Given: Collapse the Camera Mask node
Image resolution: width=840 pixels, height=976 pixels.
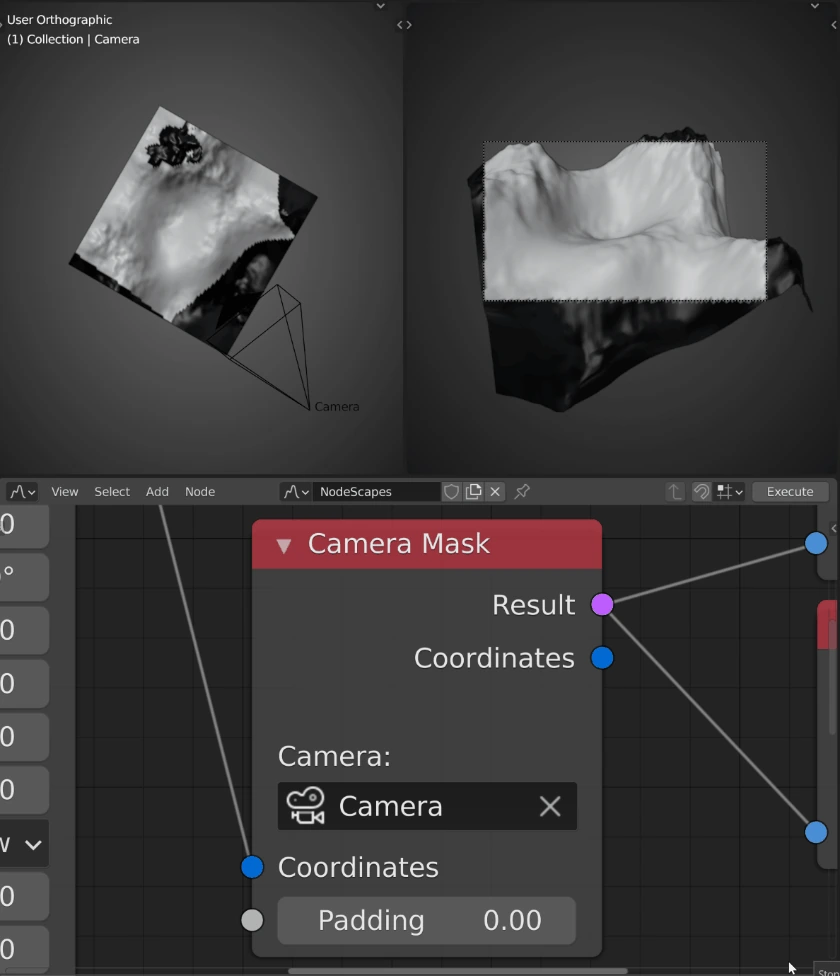Looking at the screenshot, I should [x=284, y=545].
